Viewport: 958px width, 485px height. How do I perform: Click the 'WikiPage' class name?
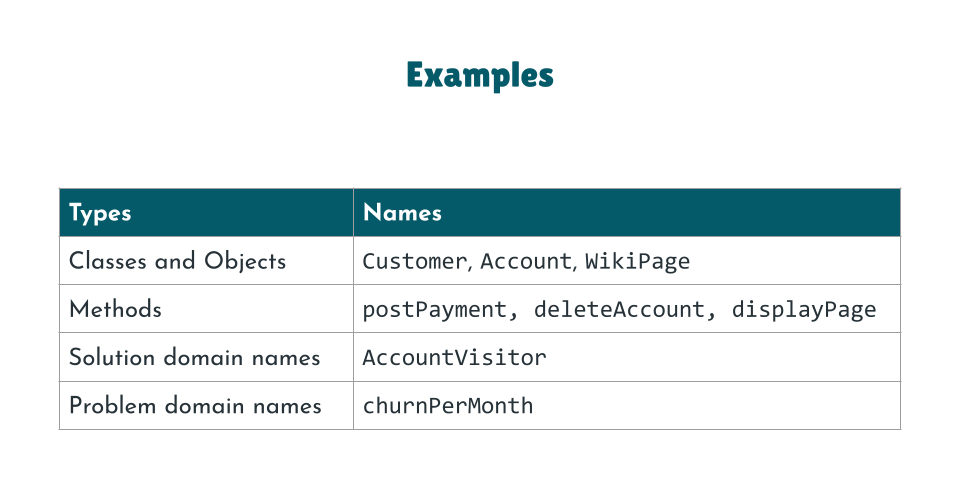click(x=637, y=262)
